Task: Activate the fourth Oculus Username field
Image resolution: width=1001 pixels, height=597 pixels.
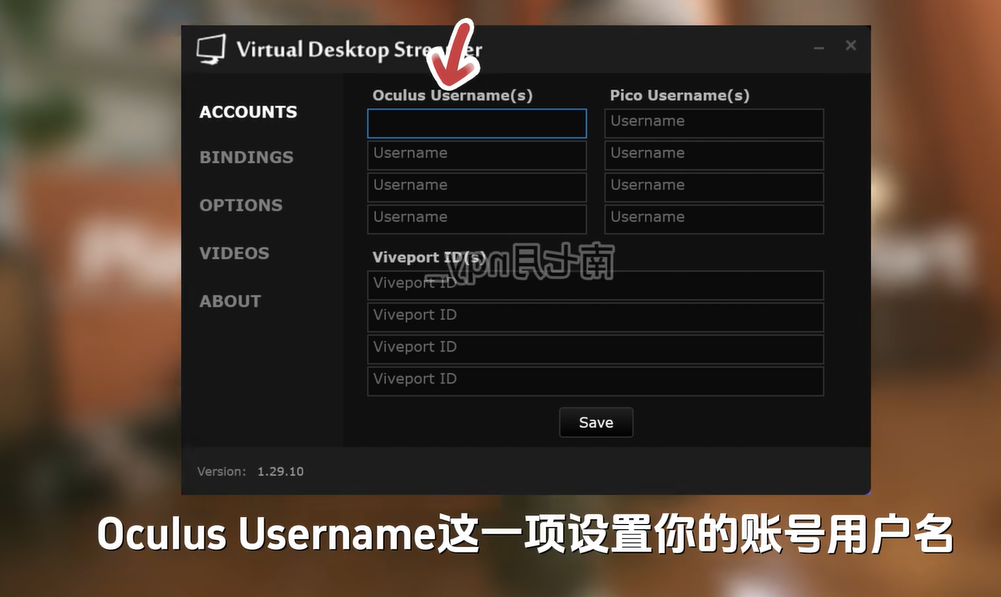Action: [x=477, y=219]
